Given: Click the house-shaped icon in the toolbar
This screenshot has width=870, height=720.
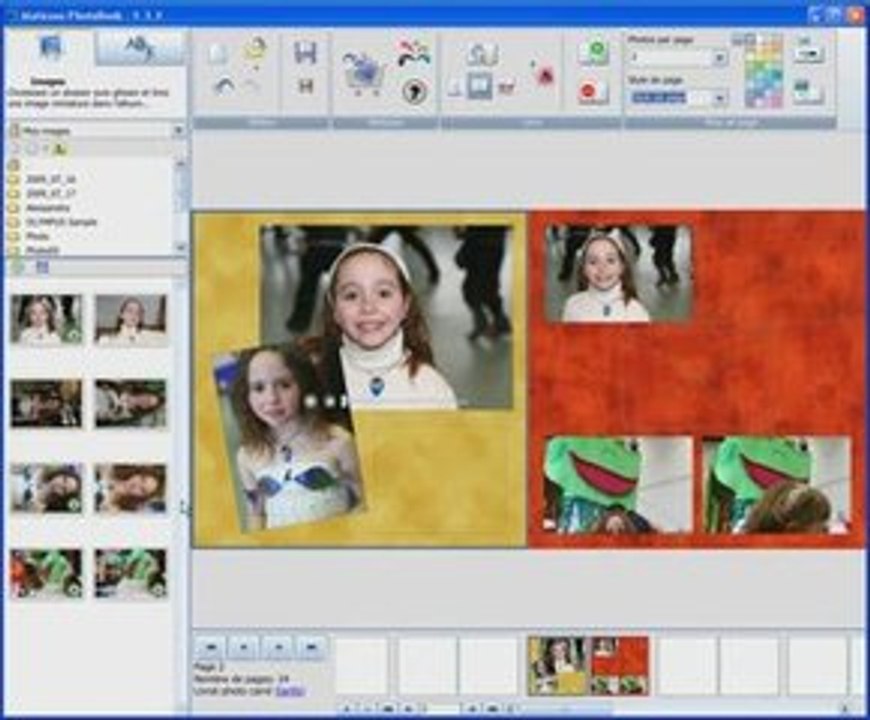Looking at the screenshot, I should (x=482, y=54).
